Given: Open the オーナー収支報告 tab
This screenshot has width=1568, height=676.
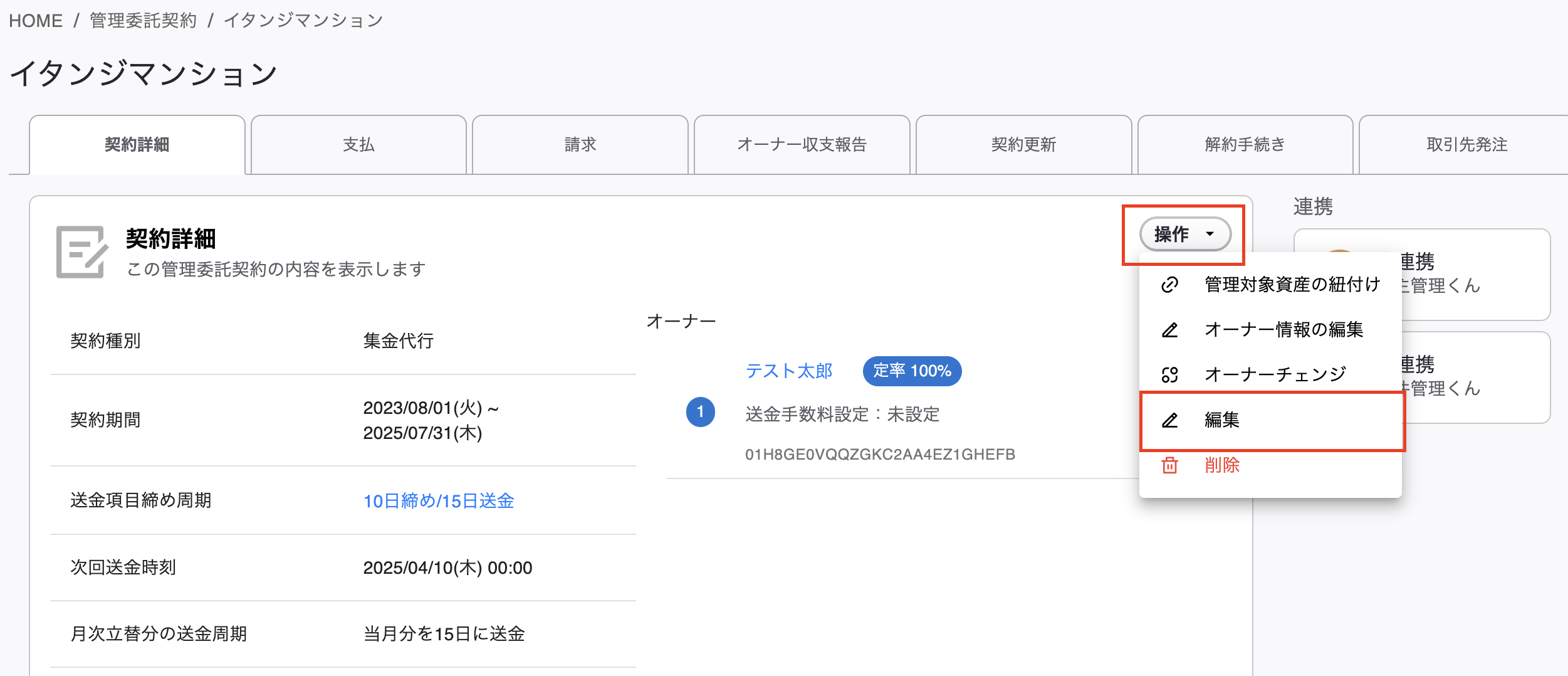Looking at the screenshot, I should click(802, 144).
